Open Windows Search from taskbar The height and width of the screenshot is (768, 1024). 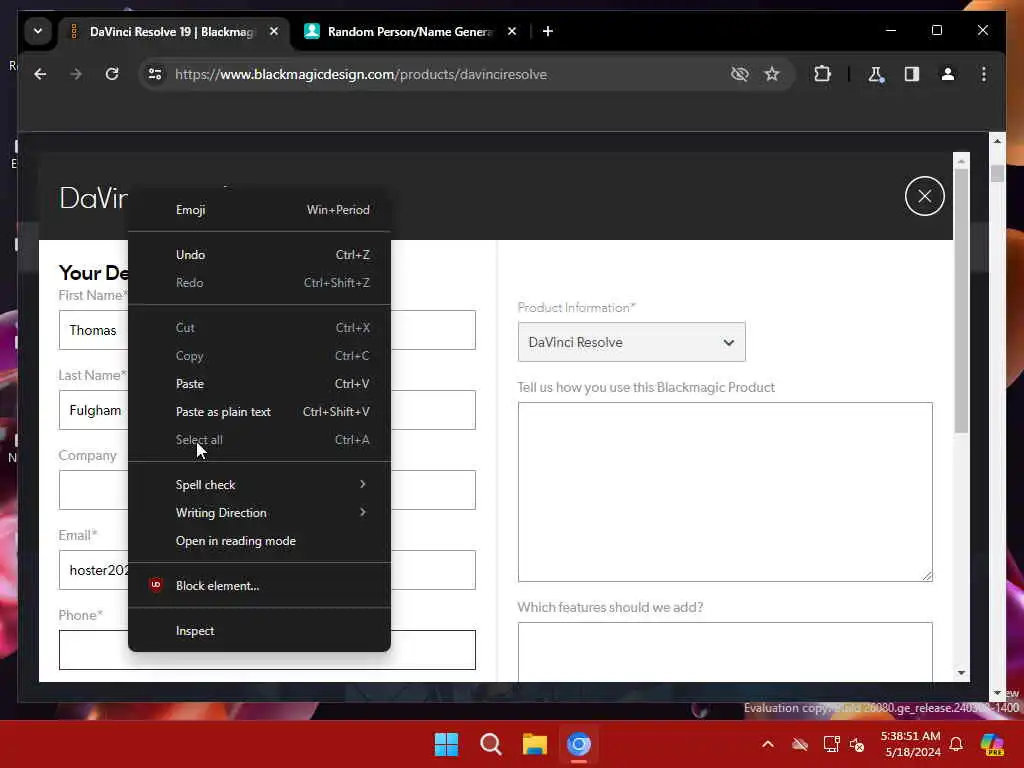pos(490,744)
